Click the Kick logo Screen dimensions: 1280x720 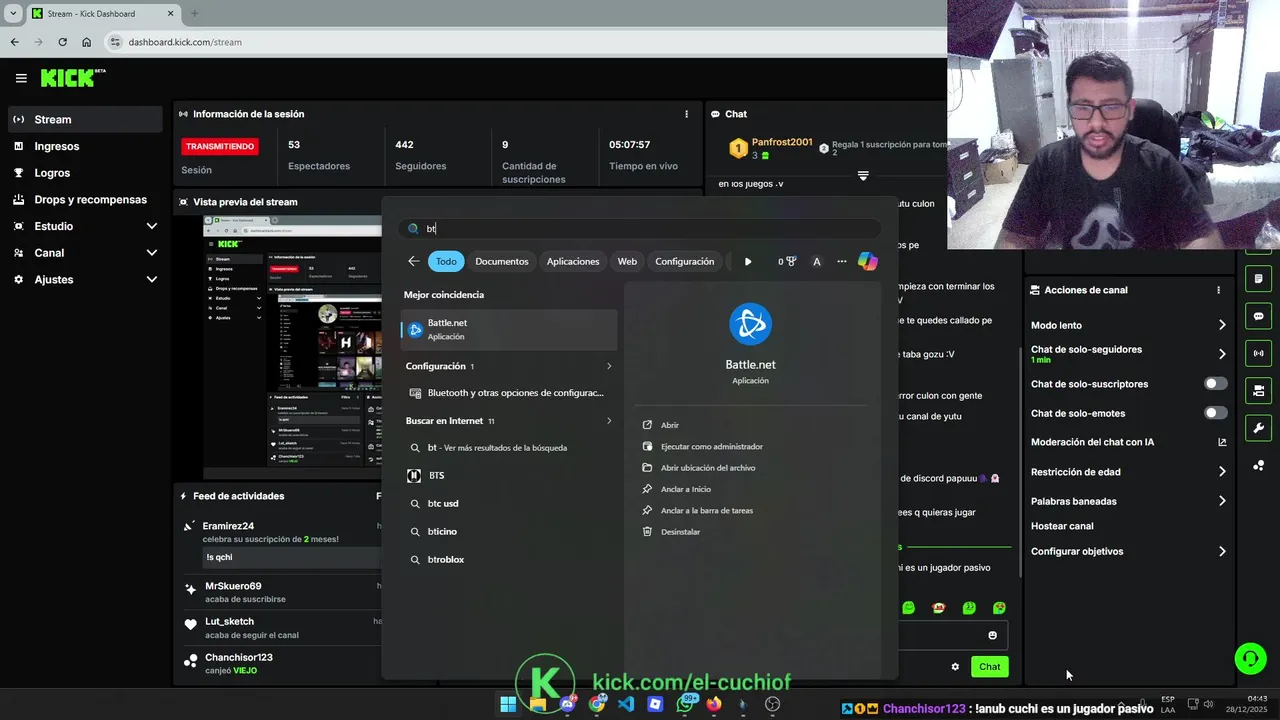73,78
